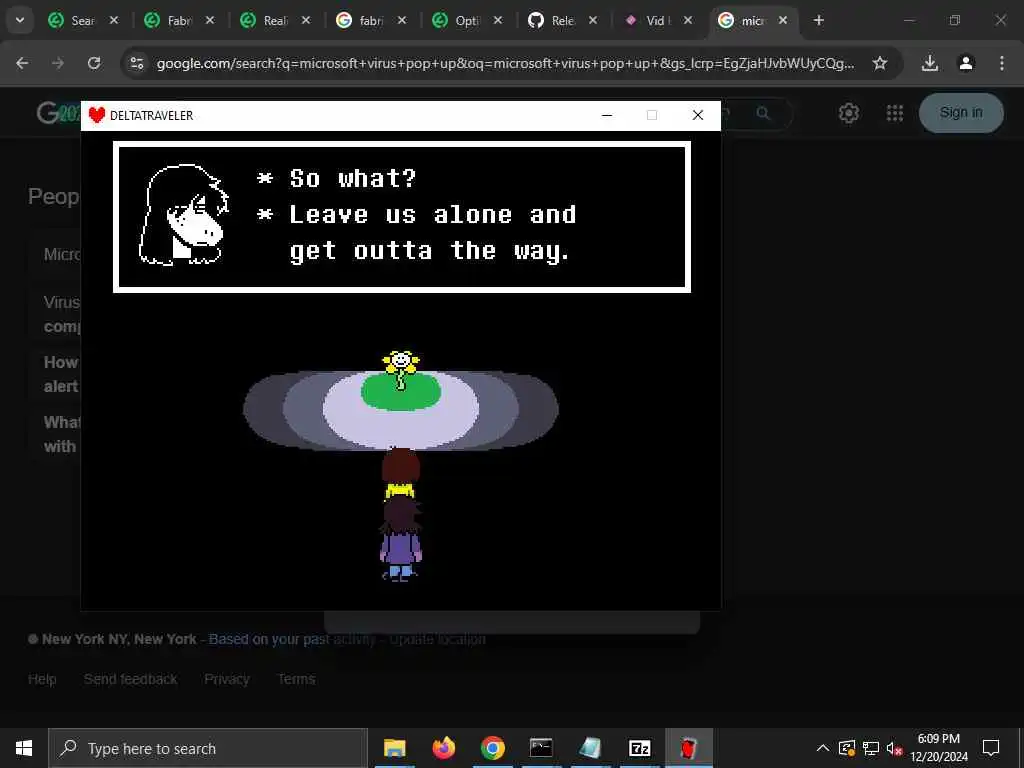Open the Windows Start menu
Image resolution: width=1024 pixels, height=768 pixels.
[24, 748]
